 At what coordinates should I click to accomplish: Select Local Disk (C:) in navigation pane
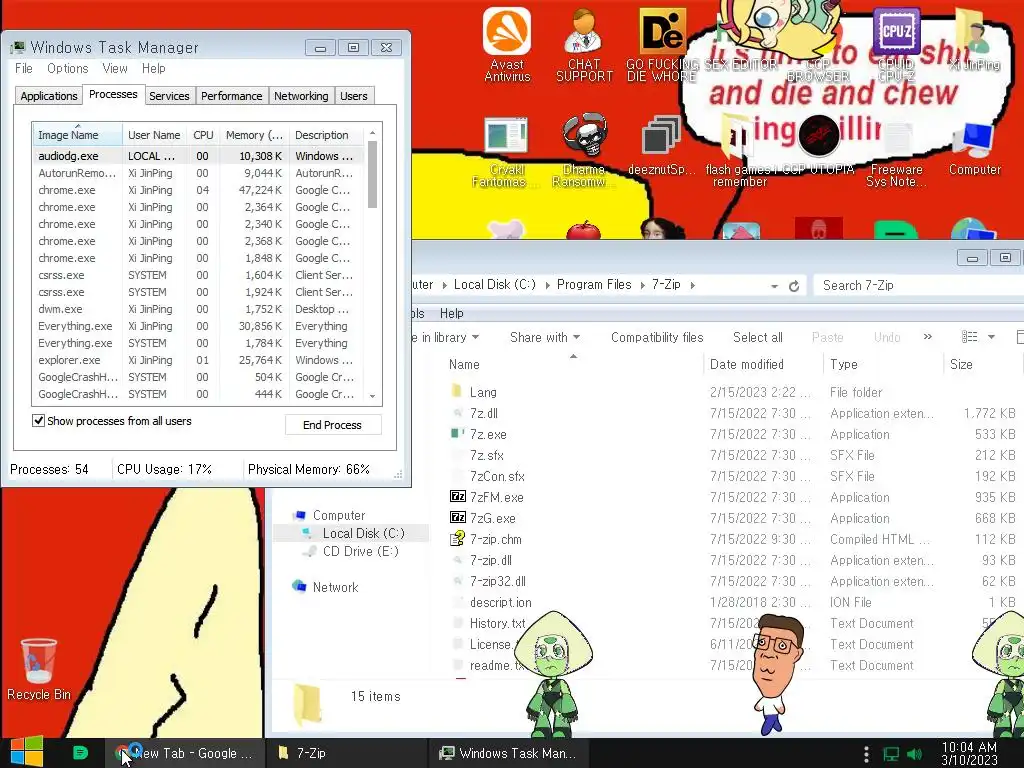363,533
